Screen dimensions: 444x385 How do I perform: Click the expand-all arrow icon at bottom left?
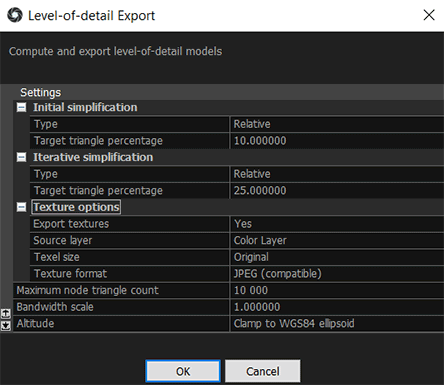(x=6, y=313)
